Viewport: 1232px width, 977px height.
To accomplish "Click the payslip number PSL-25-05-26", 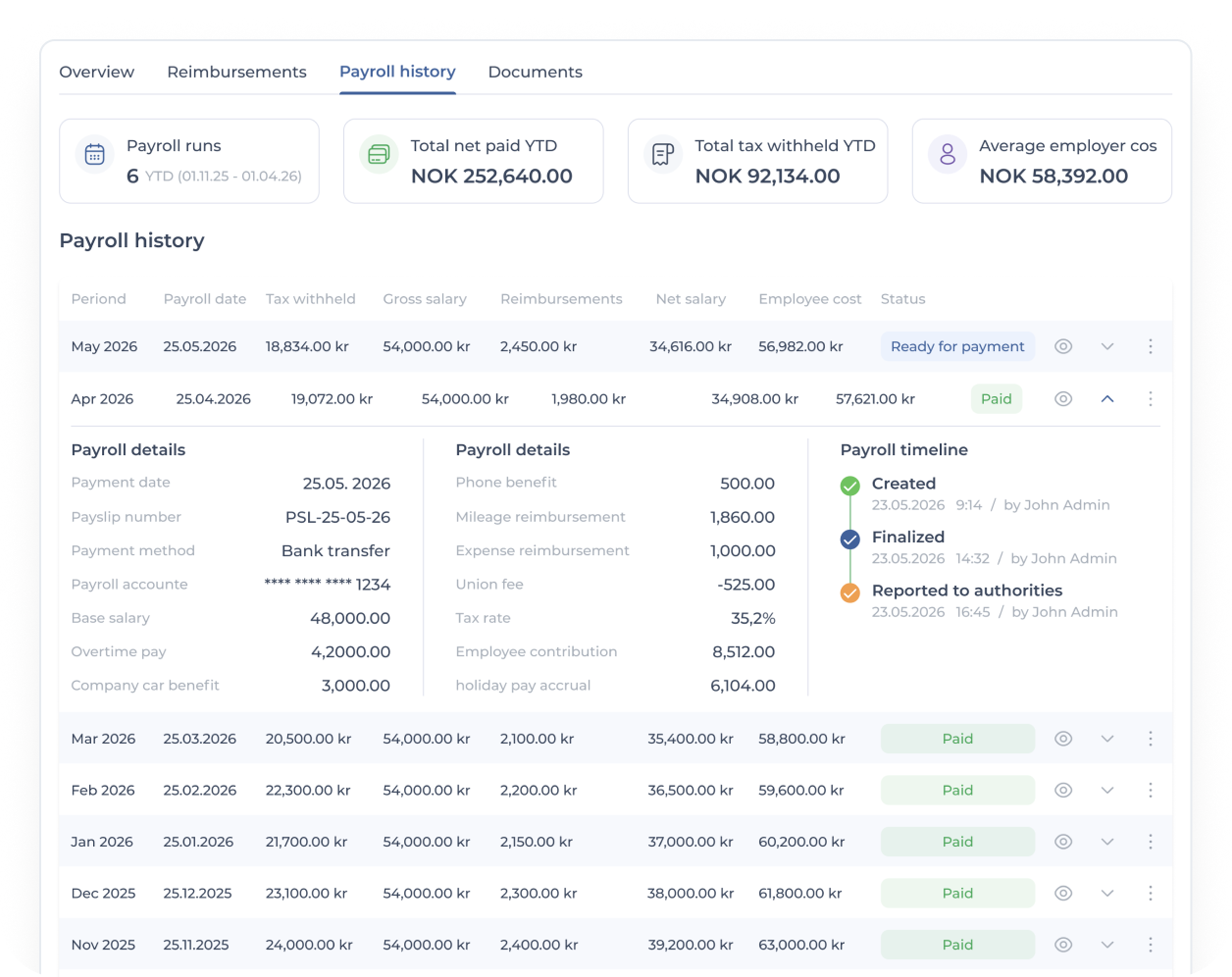I will pyautogui.click(x=337, y=517).
